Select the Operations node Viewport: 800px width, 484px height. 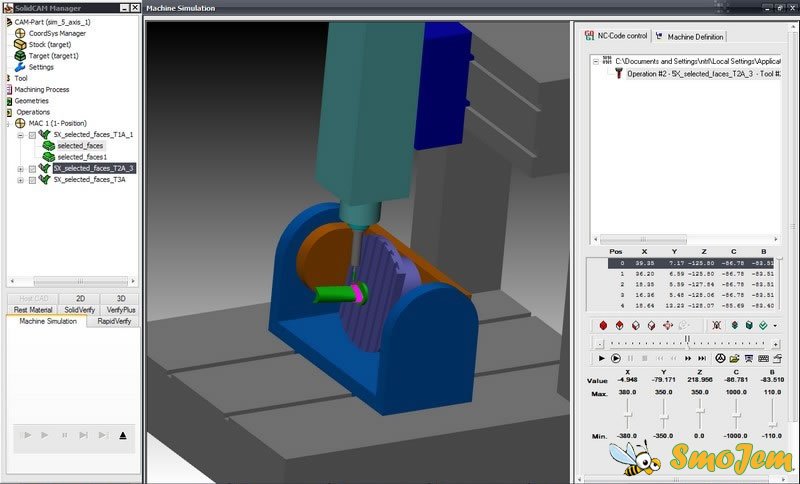coord(33,112)
